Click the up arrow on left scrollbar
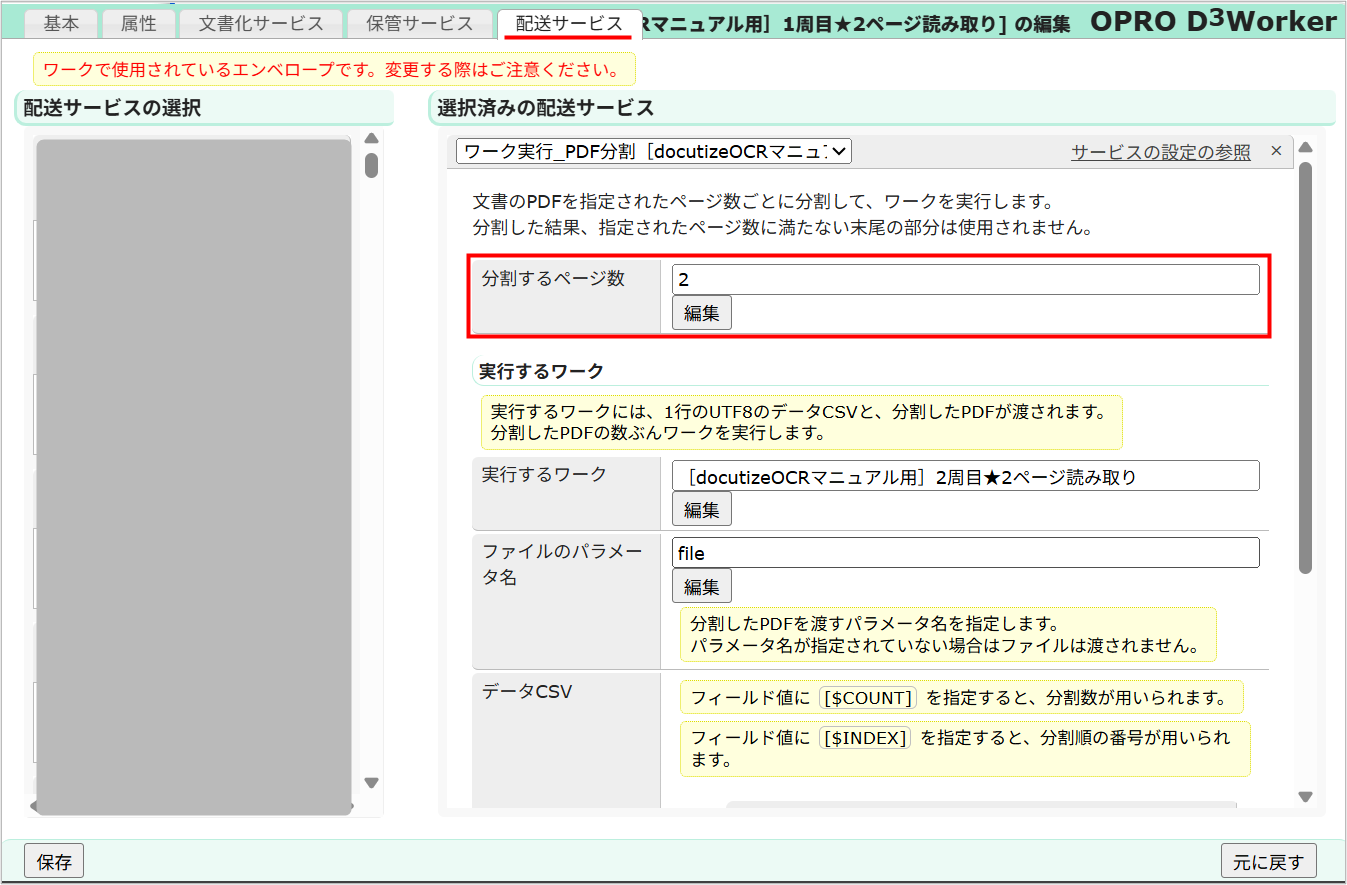 pos(371,138)
